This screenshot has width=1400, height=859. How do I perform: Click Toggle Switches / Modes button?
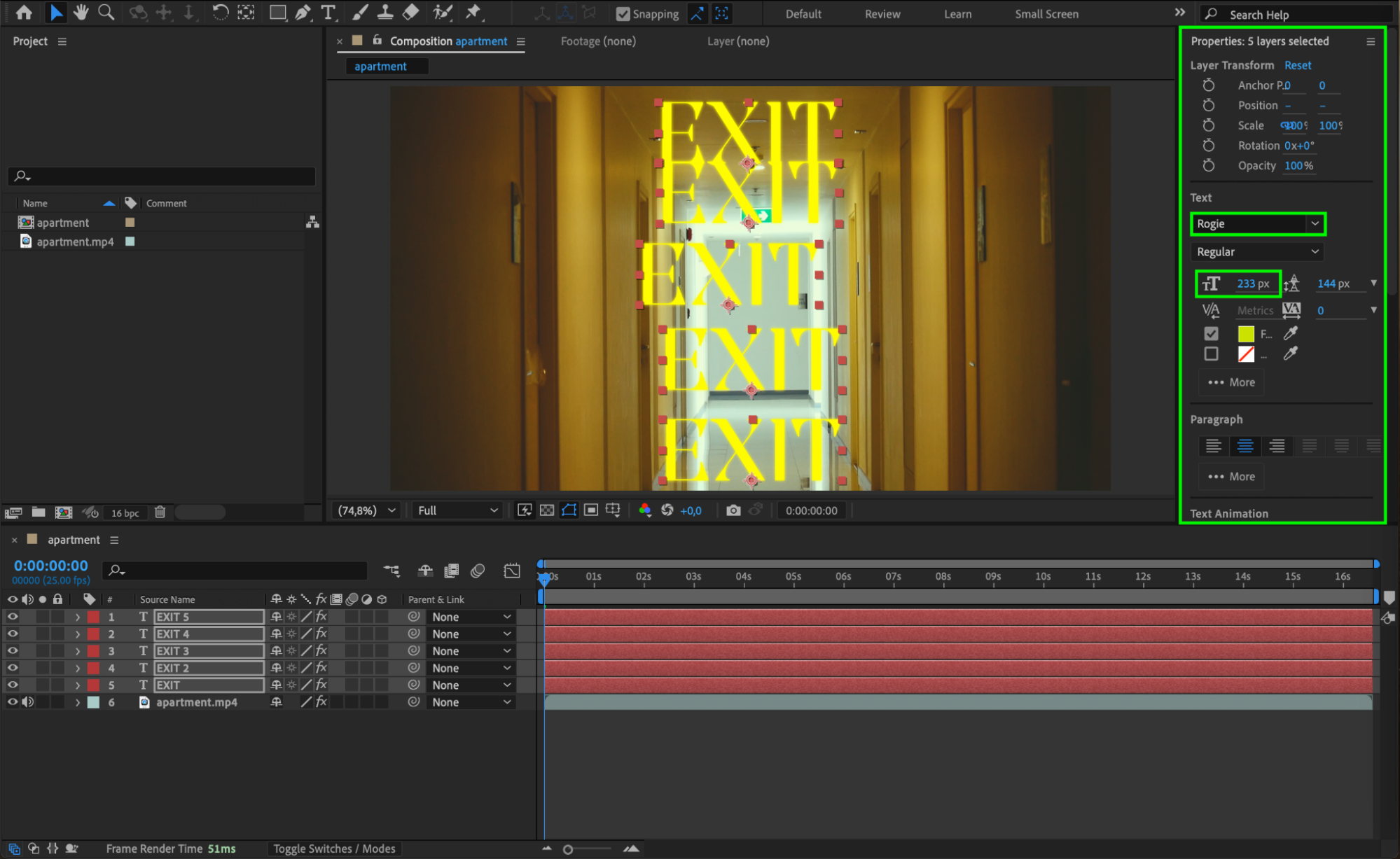[334, 848]
